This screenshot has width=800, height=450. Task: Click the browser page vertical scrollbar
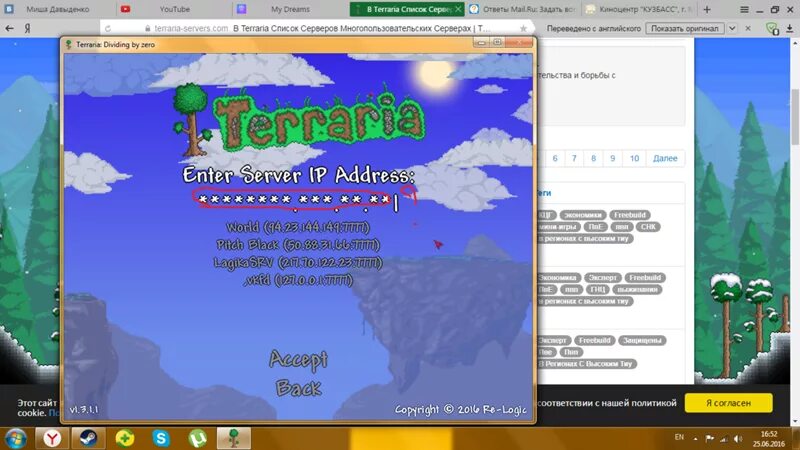coord(795,116)
